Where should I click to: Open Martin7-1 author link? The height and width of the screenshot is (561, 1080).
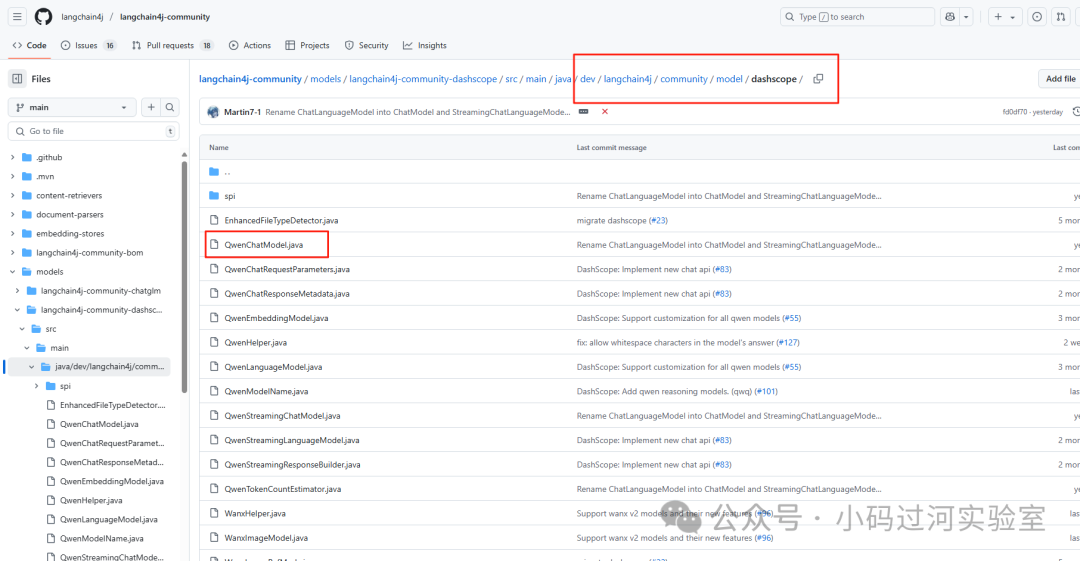point(242,112)
